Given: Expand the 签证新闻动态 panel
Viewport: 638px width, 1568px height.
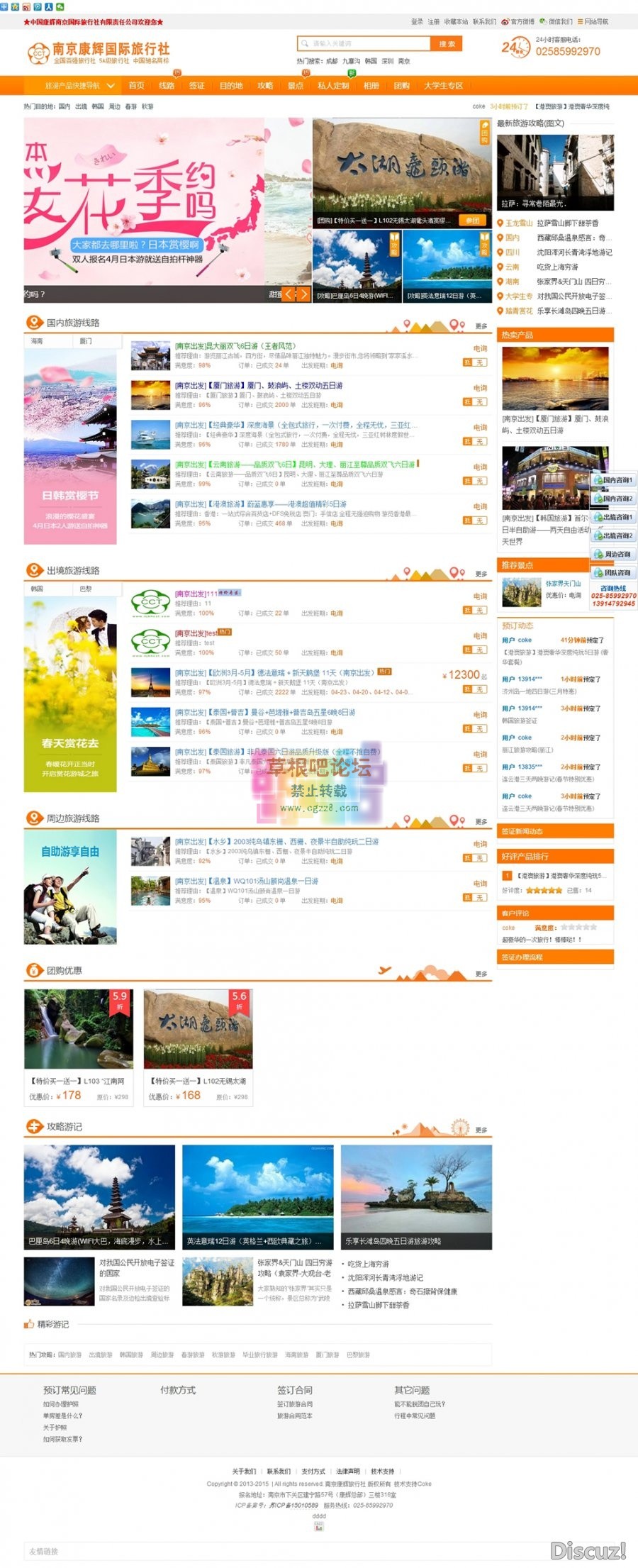Looking at the screenshot, I should (555, 831).
